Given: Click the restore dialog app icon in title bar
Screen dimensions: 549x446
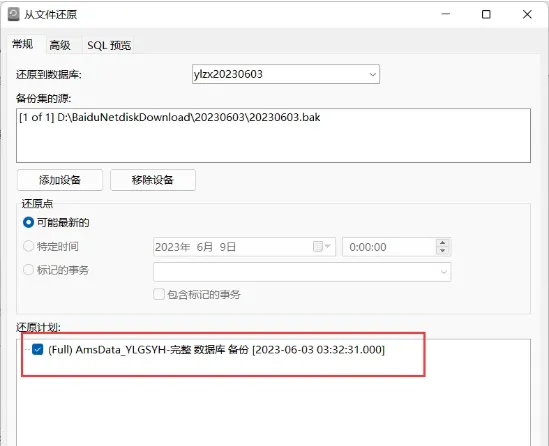Looking at the screenshot, I should pos(13,14).
